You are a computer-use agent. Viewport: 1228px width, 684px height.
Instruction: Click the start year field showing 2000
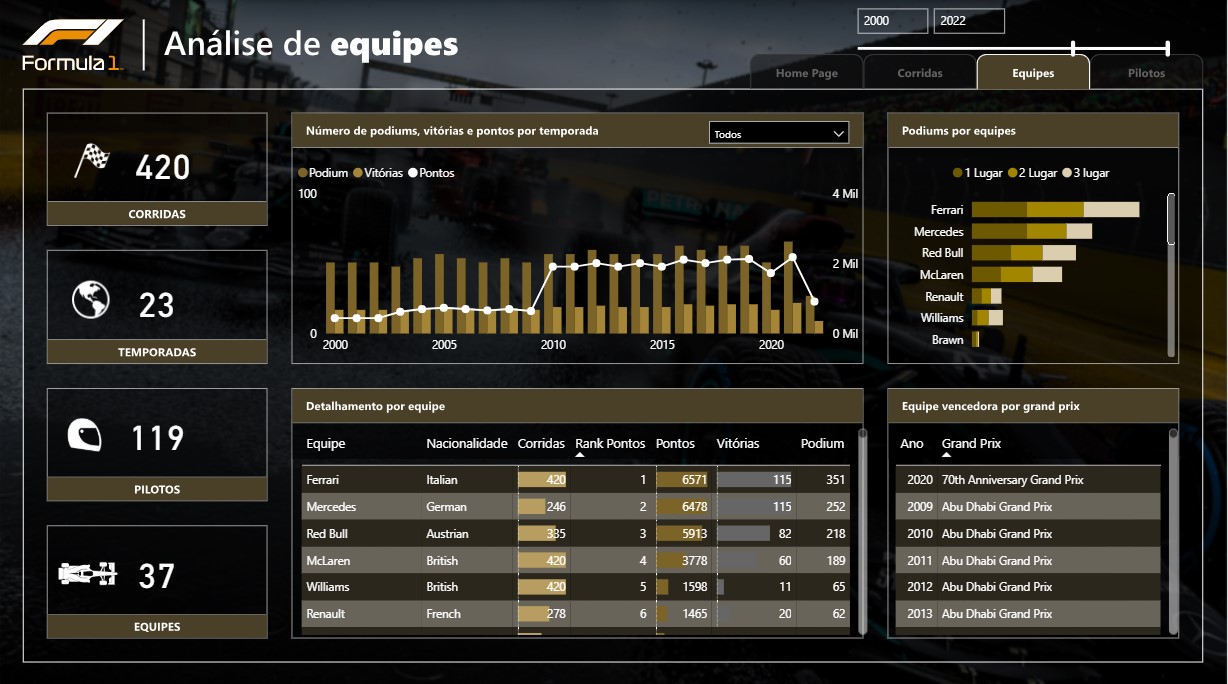[892, 20]
